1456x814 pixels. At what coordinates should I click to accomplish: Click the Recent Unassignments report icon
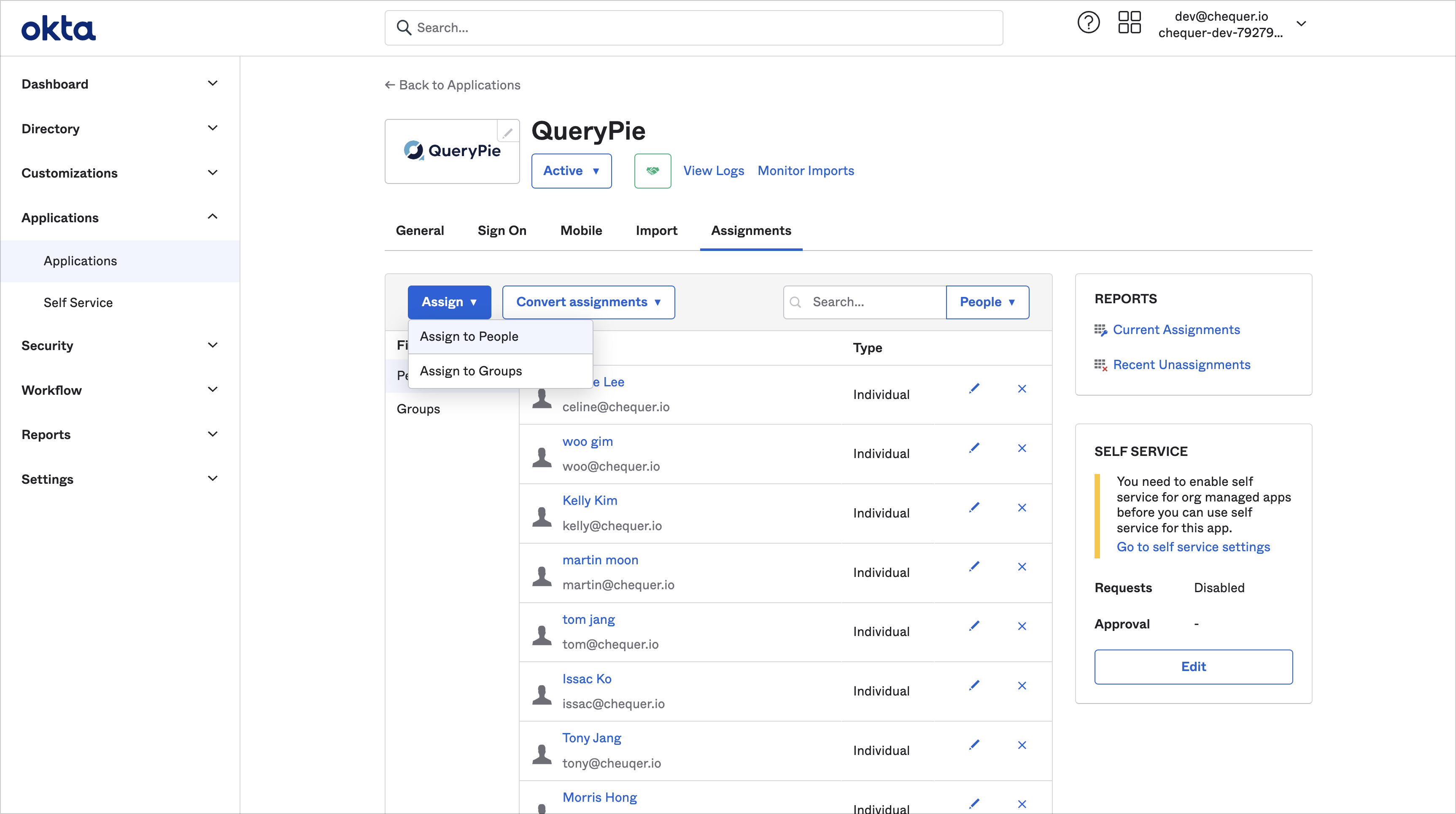[1100, 365]
